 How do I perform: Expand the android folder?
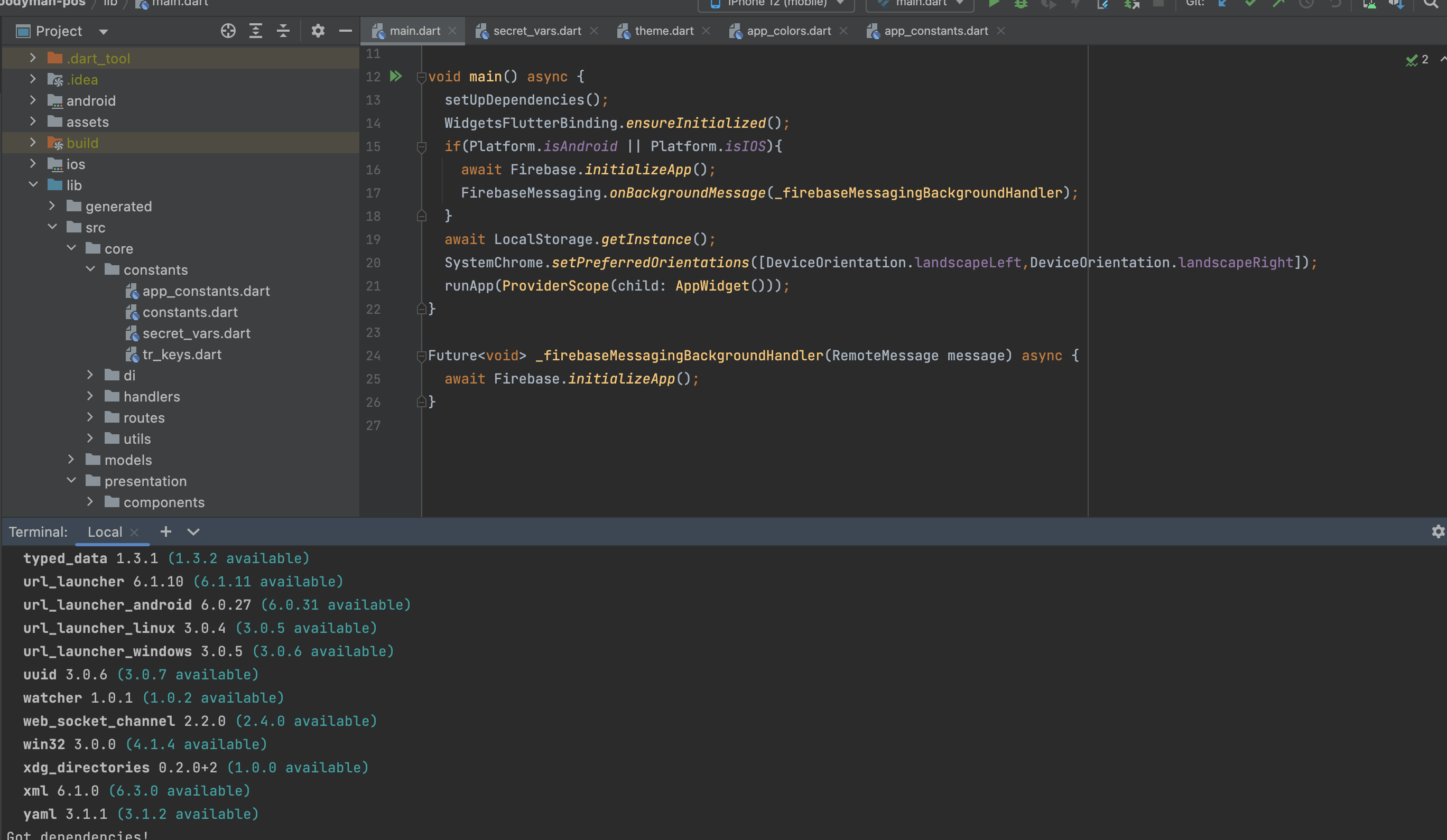(33, 100)
